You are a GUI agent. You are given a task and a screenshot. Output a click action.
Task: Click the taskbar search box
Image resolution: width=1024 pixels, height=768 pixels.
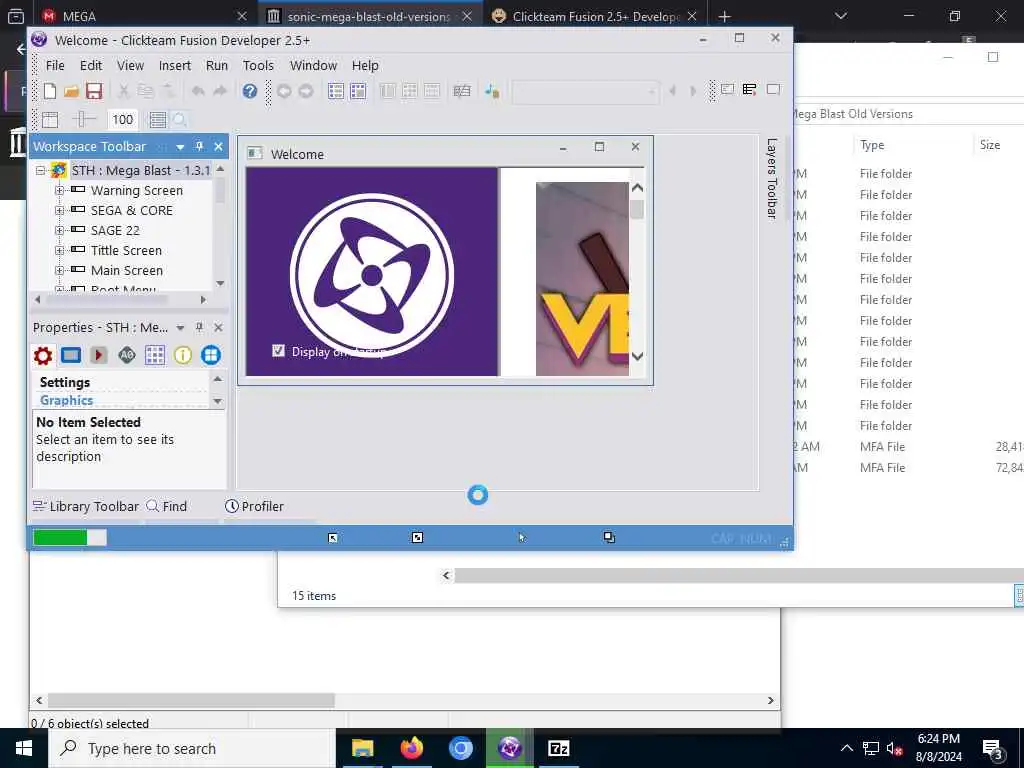pos(192,748)
